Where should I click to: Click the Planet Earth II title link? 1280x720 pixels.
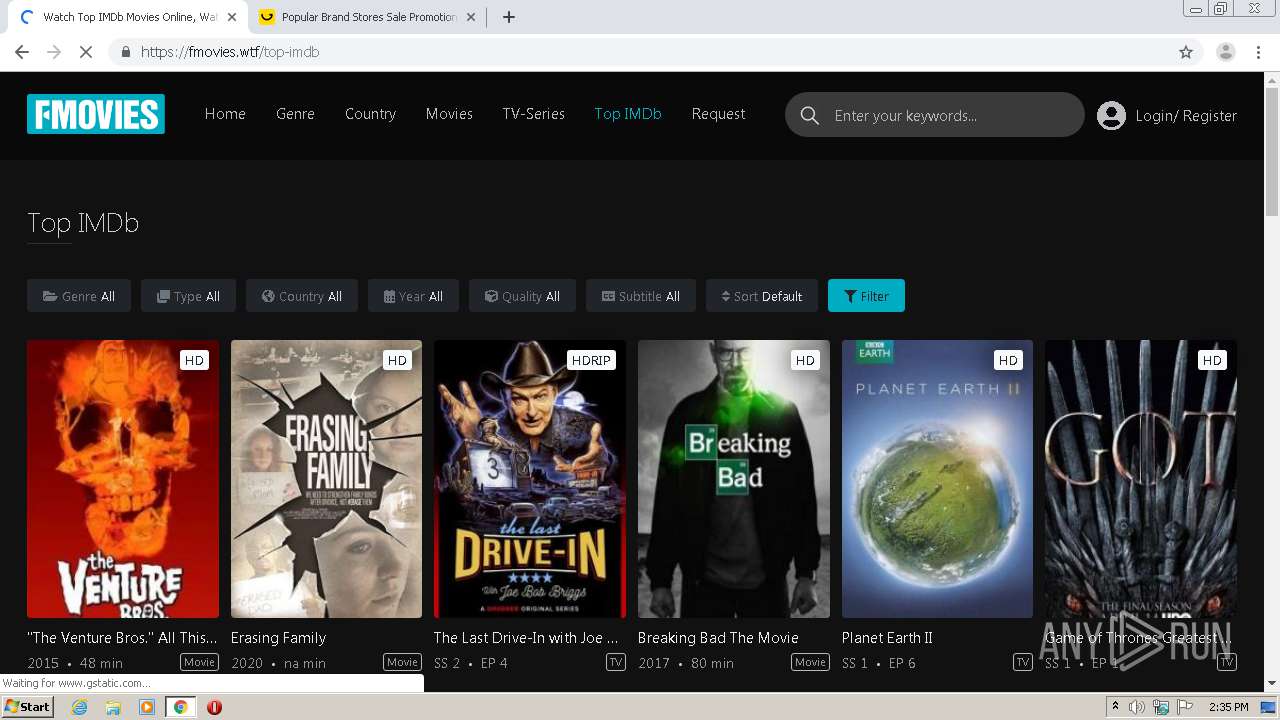tap(887, 637)
